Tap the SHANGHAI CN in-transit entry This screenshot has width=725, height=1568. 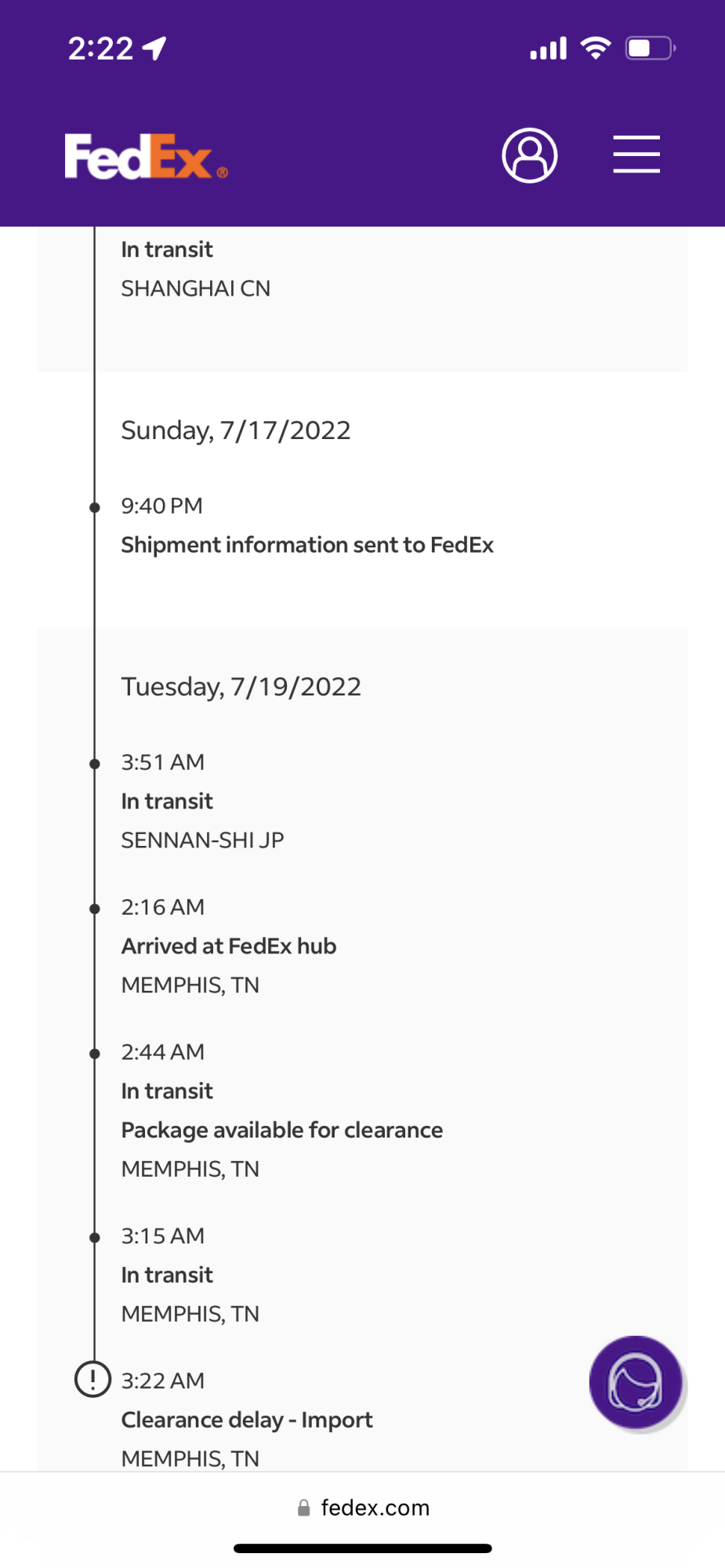(196, 289)
